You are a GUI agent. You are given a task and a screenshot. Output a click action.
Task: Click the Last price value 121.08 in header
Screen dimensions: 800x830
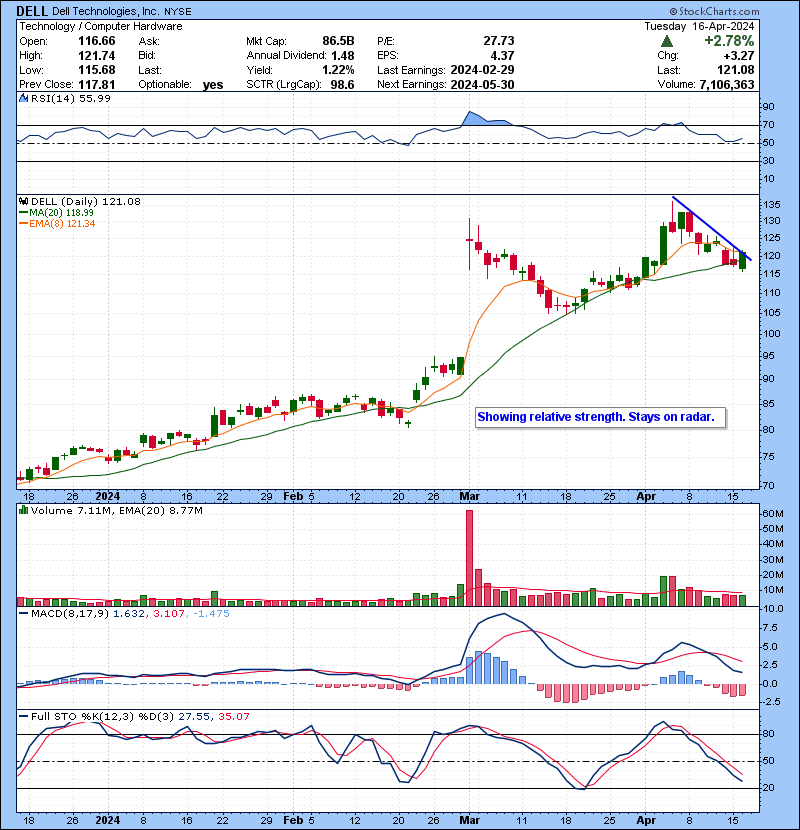click(737, 70)
